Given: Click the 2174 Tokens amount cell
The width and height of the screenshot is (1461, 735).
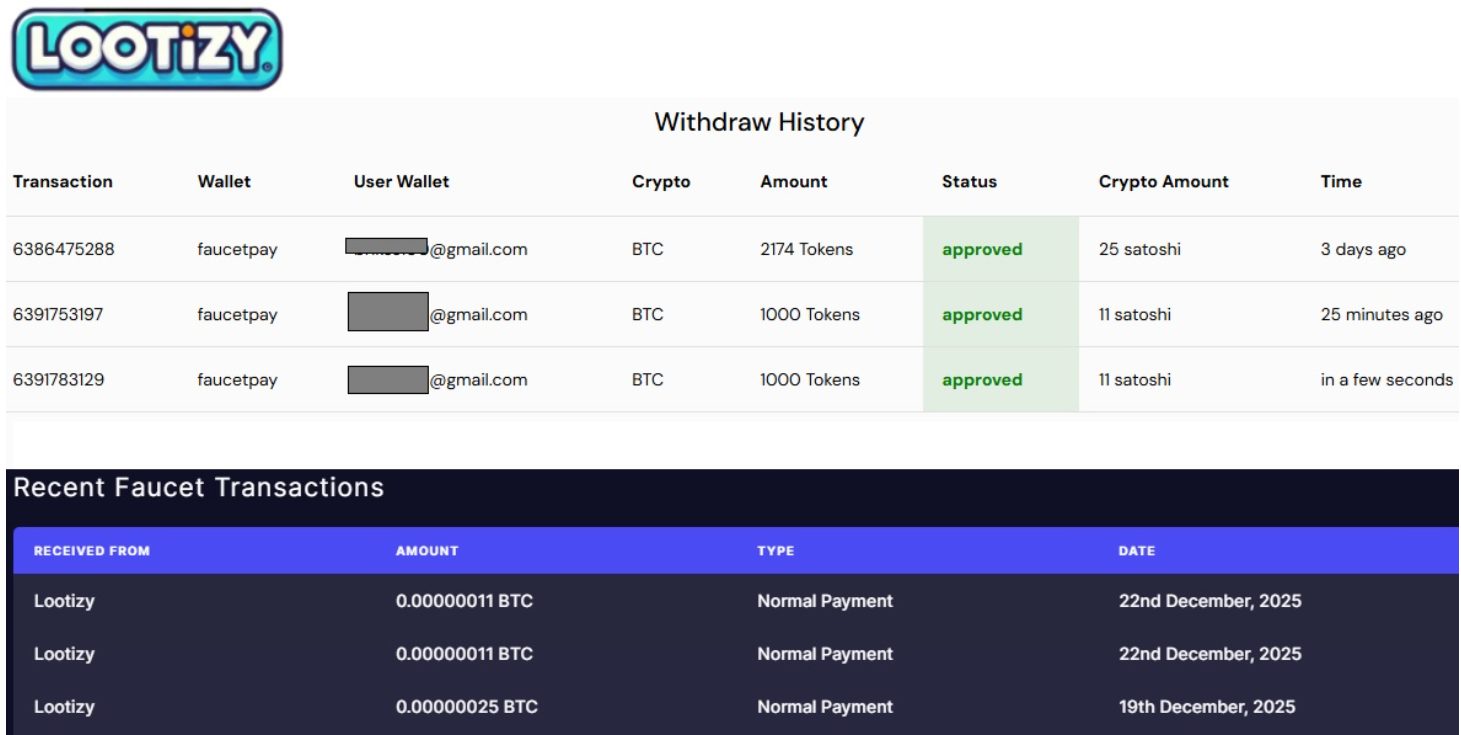Looking at the screenshot, I should pyautogui.click(x=806, y=249).
